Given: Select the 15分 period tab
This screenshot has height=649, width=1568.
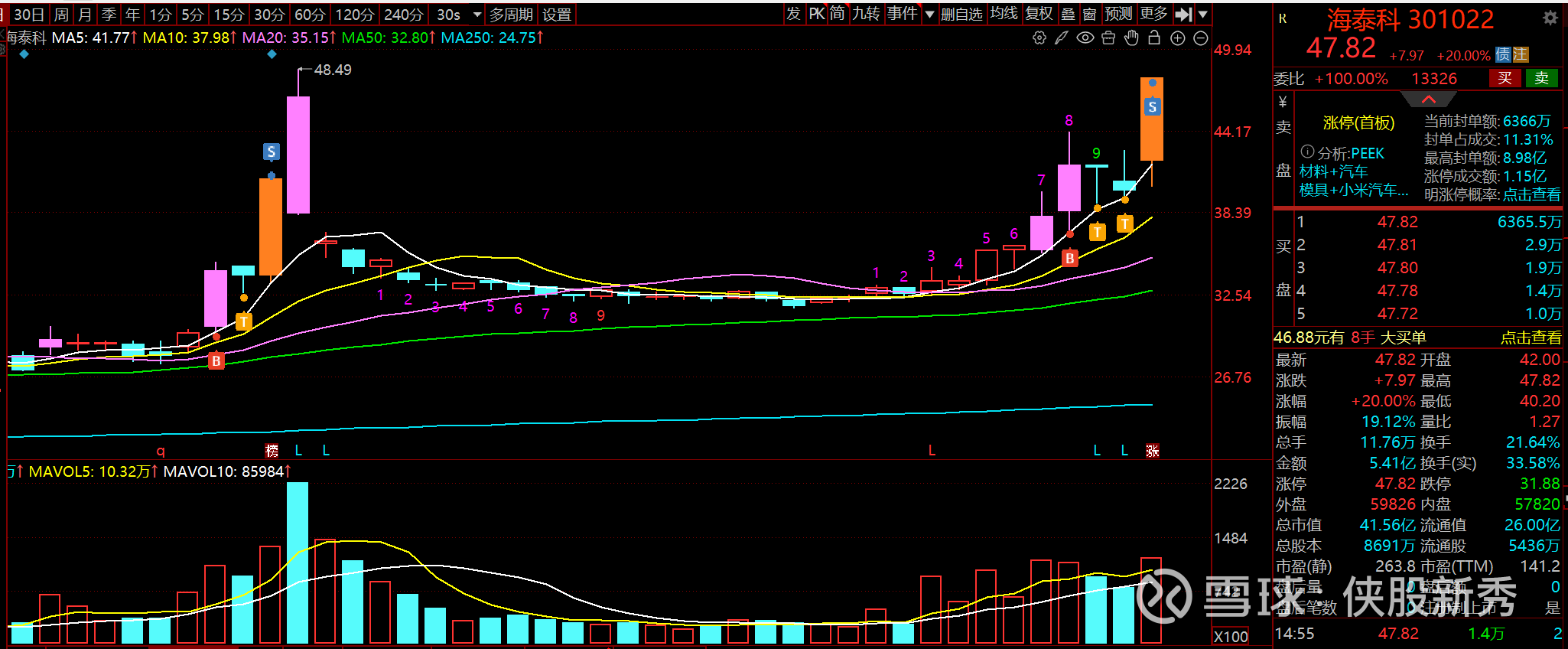Looking at the screenshot, I should tap(229, 15).
